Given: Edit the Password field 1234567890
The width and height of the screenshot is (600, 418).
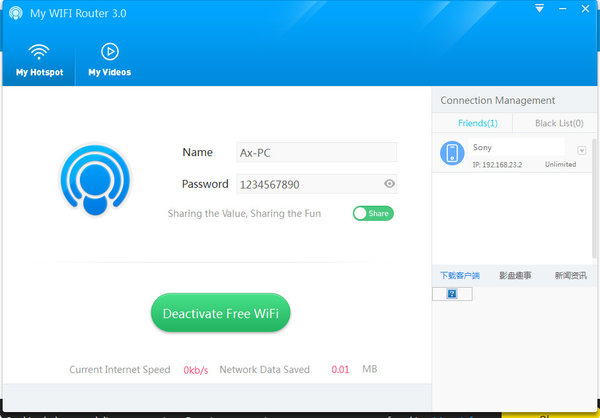Looking at the screenshot, I should (x=316, y=184).
